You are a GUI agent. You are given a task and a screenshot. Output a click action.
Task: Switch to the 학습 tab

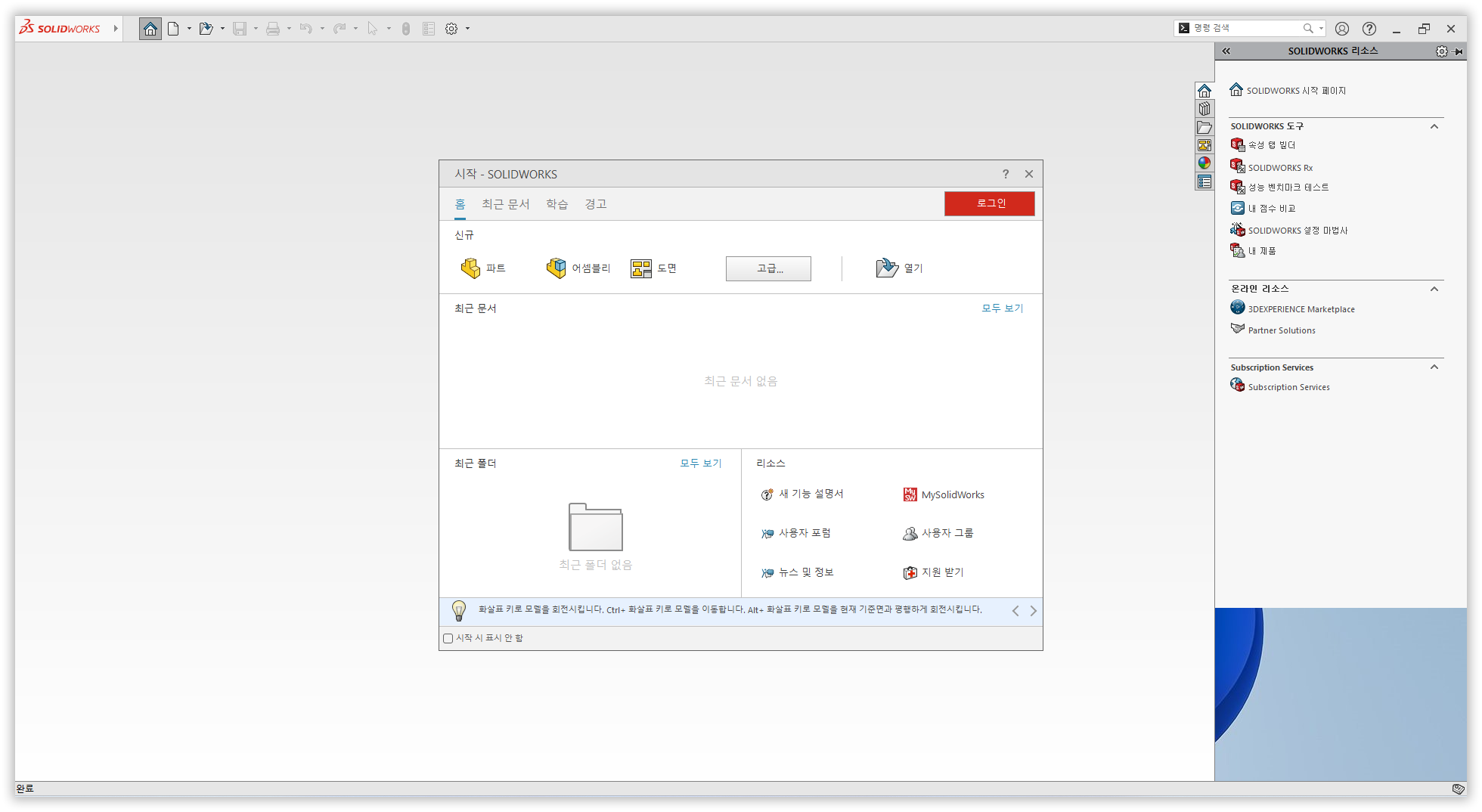click(x=557, y=204)
